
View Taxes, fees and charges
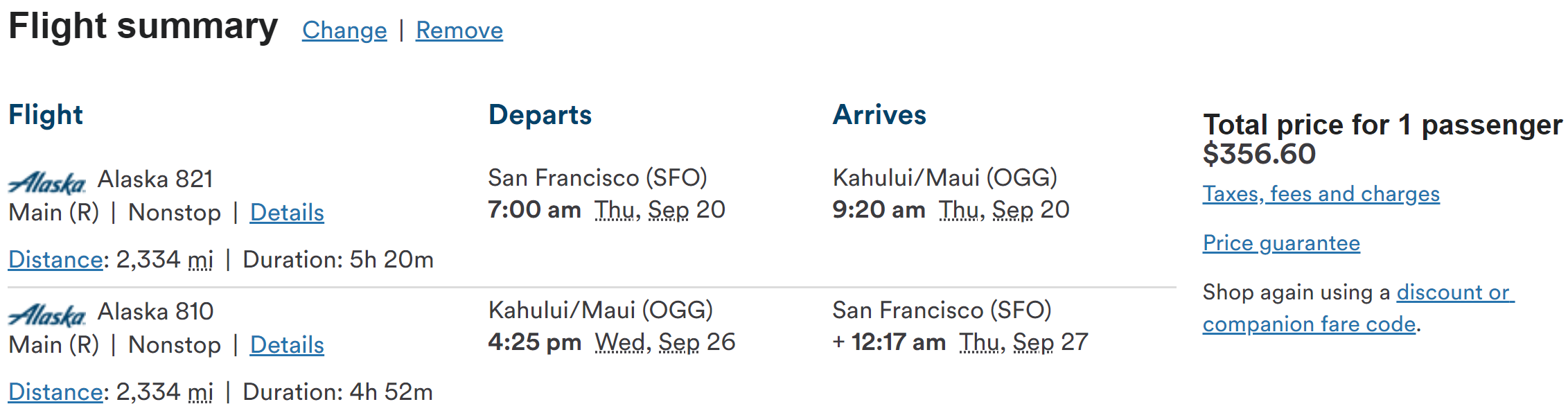click(x=1321, y=194)
